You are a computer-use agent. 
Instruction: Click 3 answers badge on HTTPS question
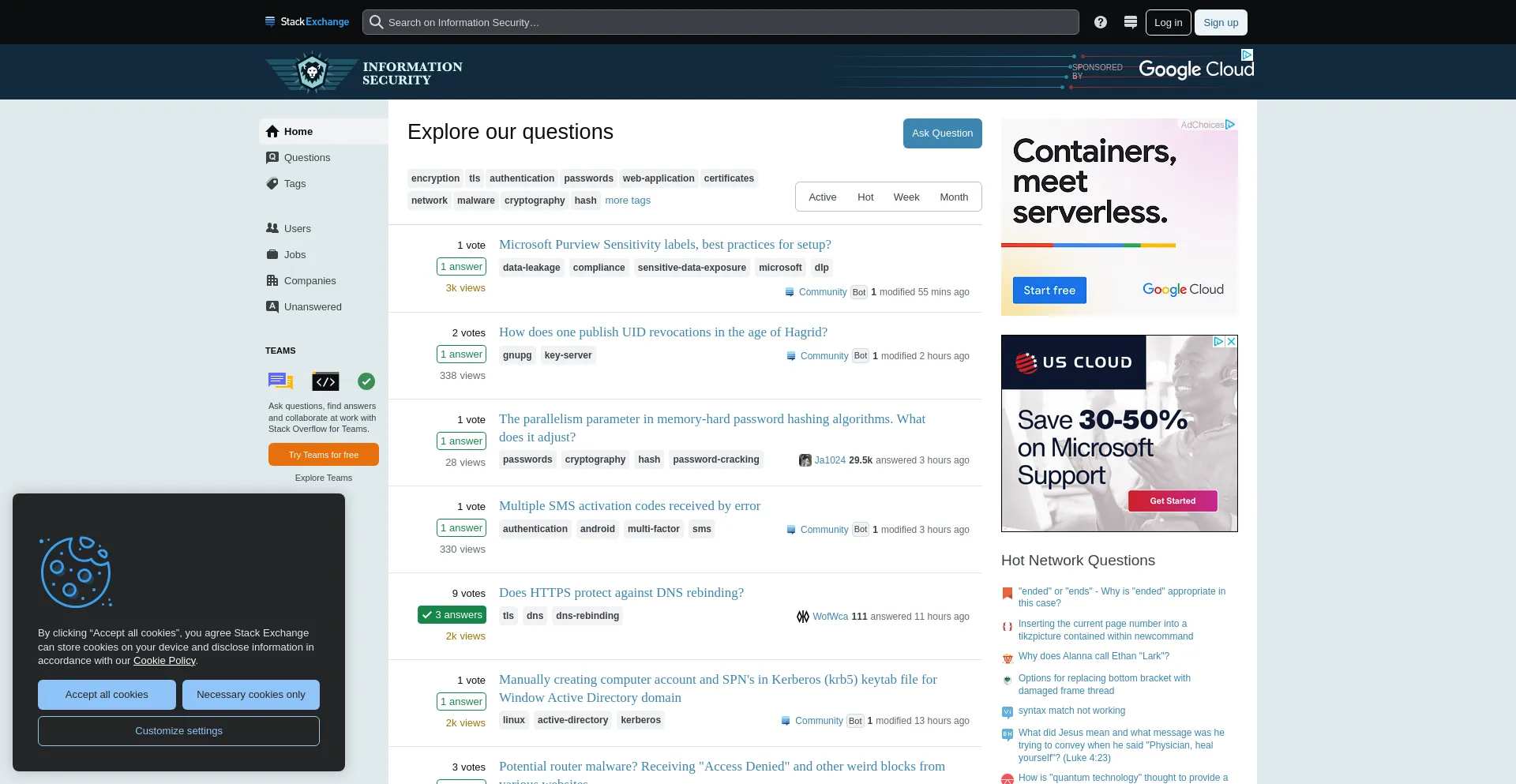point(452,615)
